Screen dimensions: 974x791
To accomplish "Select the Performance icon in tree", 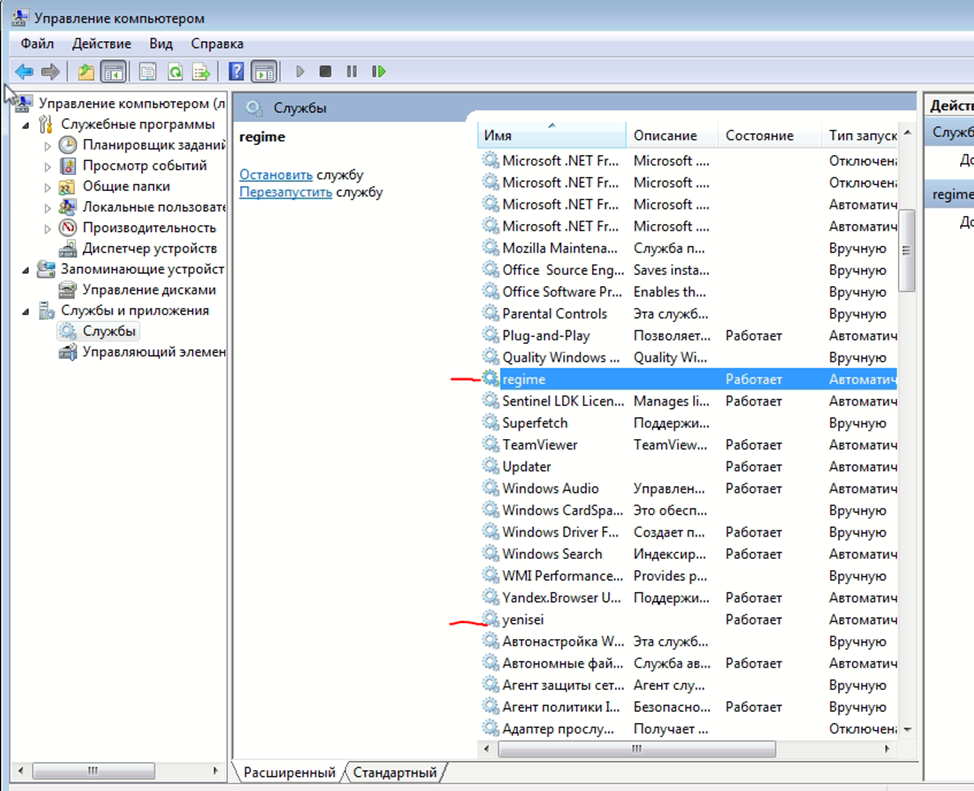I will point(68,227).
